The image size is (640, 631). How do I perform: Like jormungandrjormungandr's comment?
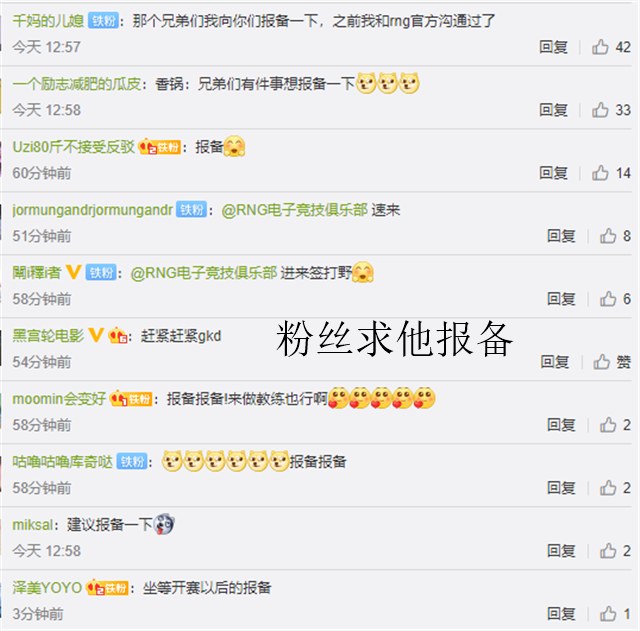pos(608,236)
